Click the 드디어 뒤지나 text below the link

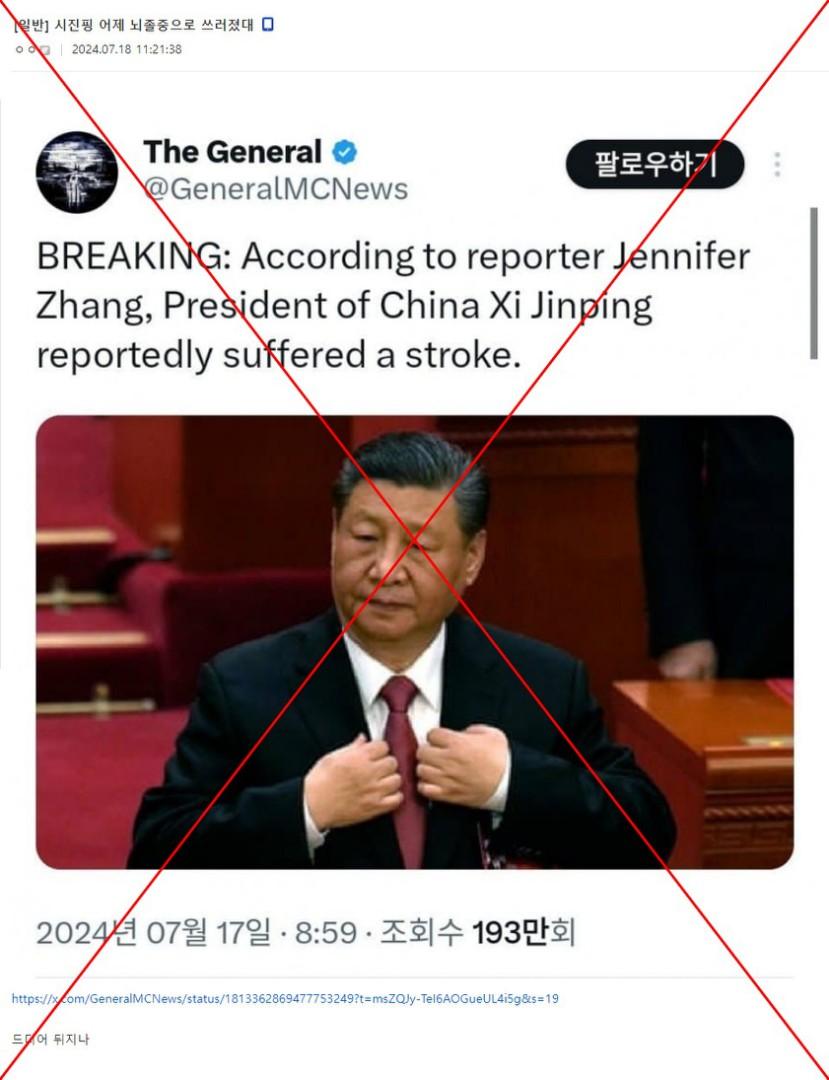(50, 1039)
